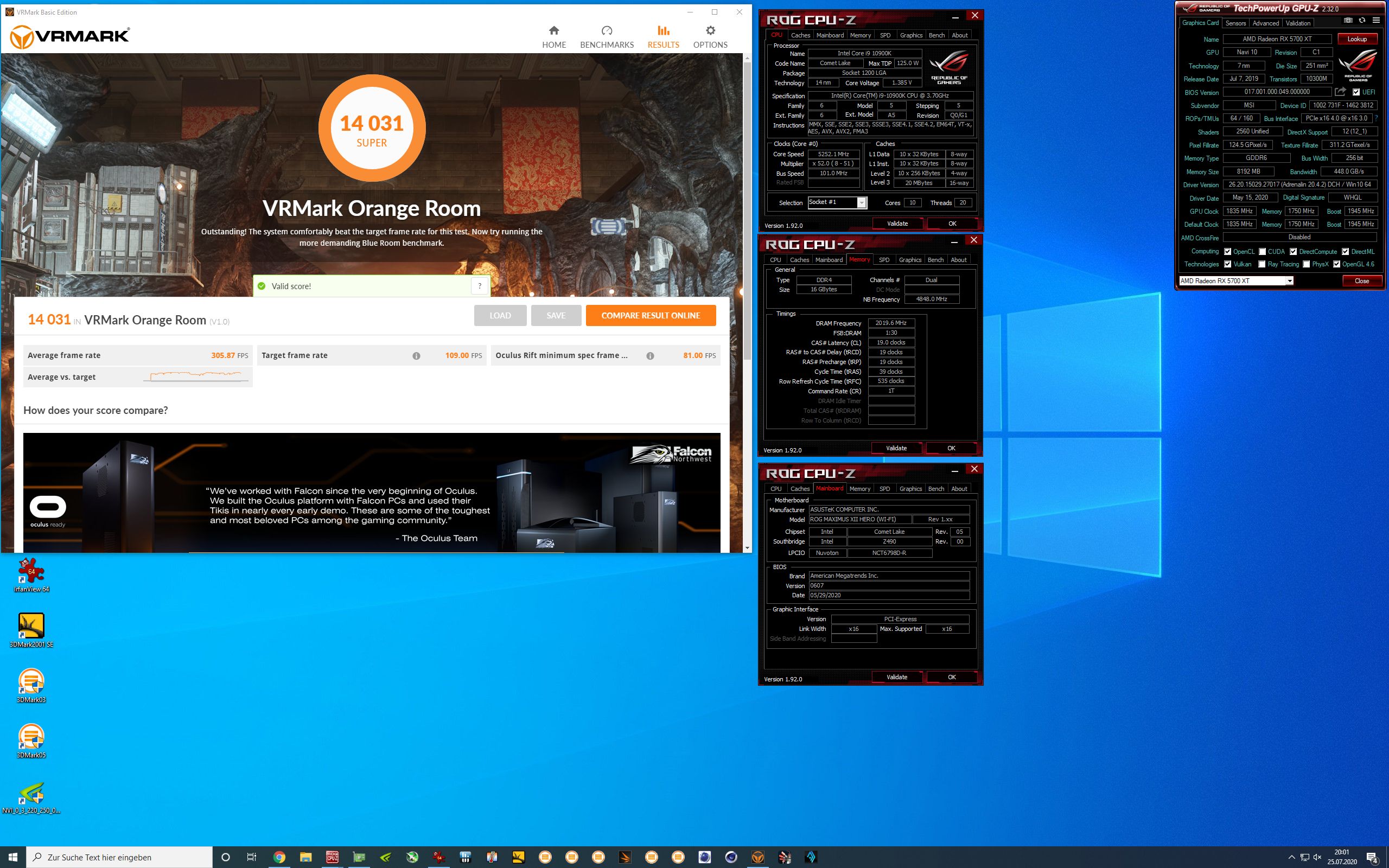Viewport: 1389px width, 868px height.
Task: Take a GPU-Z screenshot with the camera icon
Action: pyautogui.click(x=1348, y=20)
